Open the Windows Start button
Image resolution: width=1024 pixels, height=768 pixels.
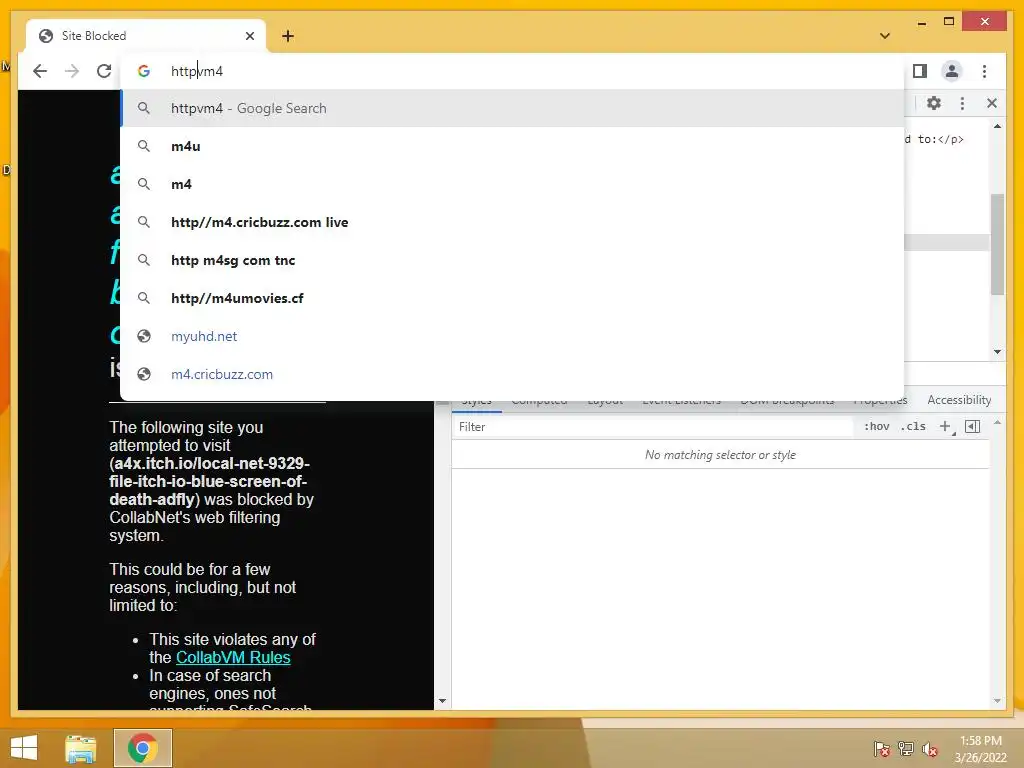tap(24, 748)
